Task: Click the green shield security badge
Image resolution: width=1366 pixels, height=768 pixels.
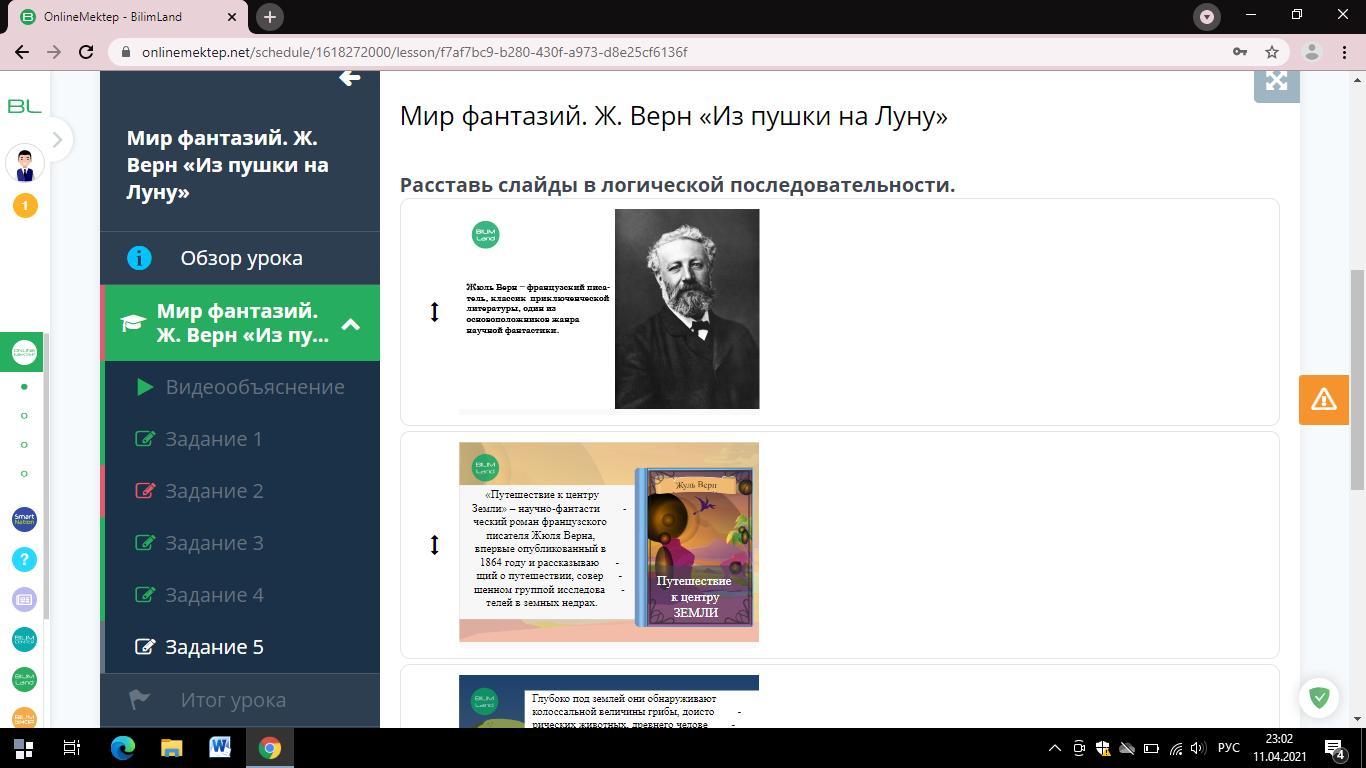Action: (1319, 697)
